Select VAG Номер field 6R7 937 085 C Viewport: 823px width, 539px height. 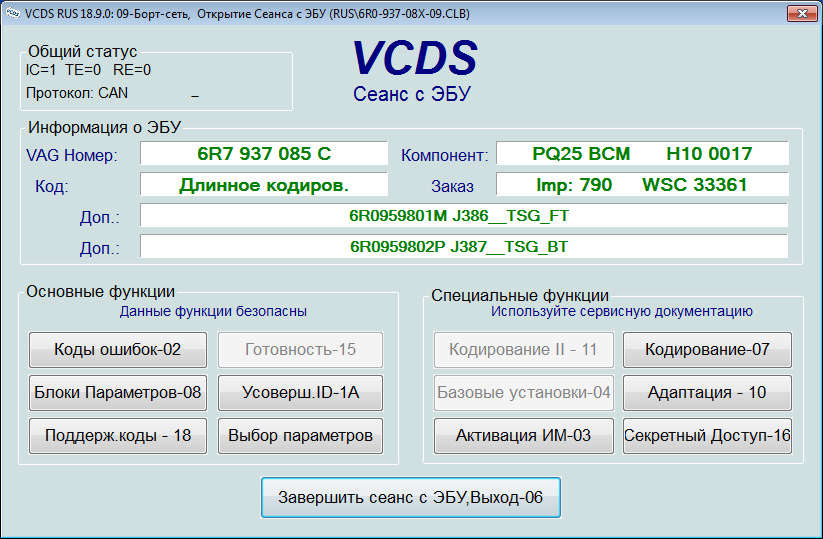tap(264, 154)
